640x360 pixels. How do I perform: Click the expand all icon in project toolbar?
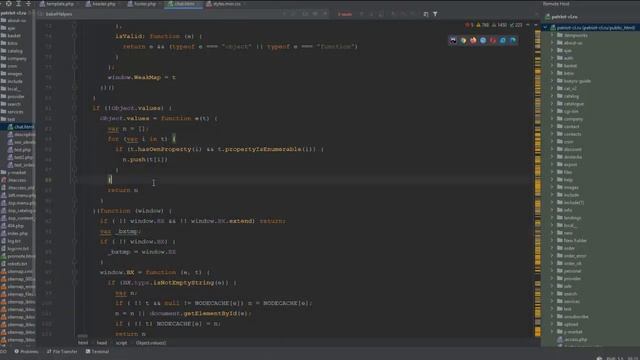tap(18, 4)
